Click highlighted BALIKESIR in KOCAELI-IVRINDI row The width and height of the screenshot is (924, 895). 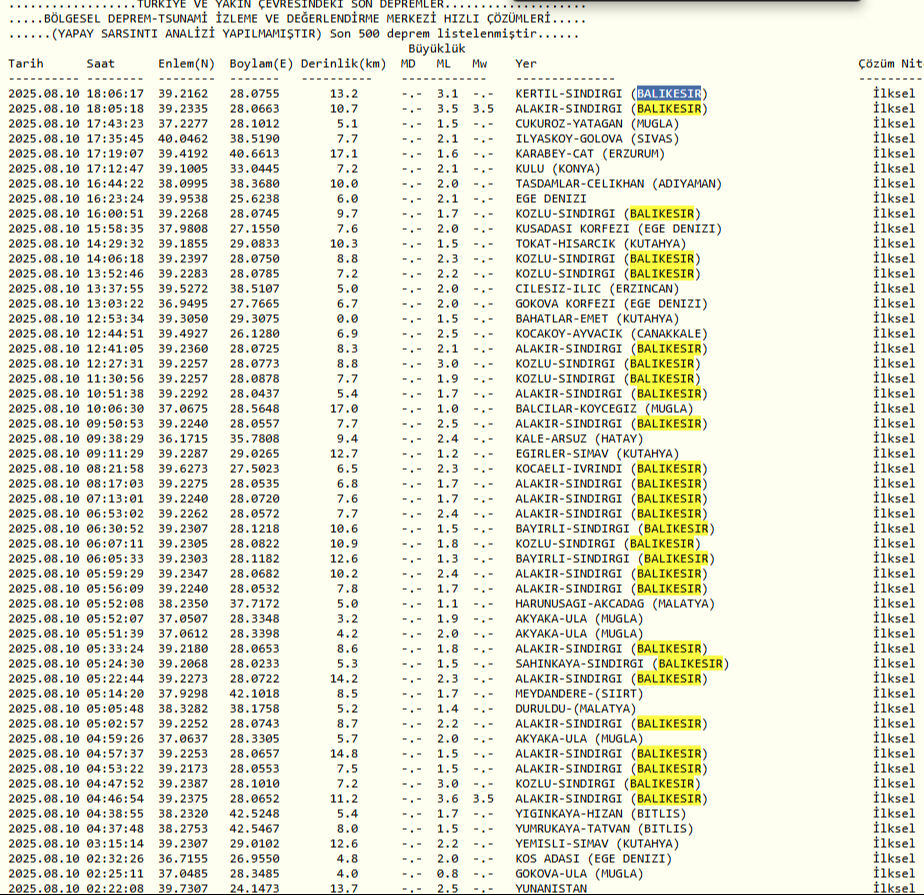pyautogui.click(x=669, y=468)
